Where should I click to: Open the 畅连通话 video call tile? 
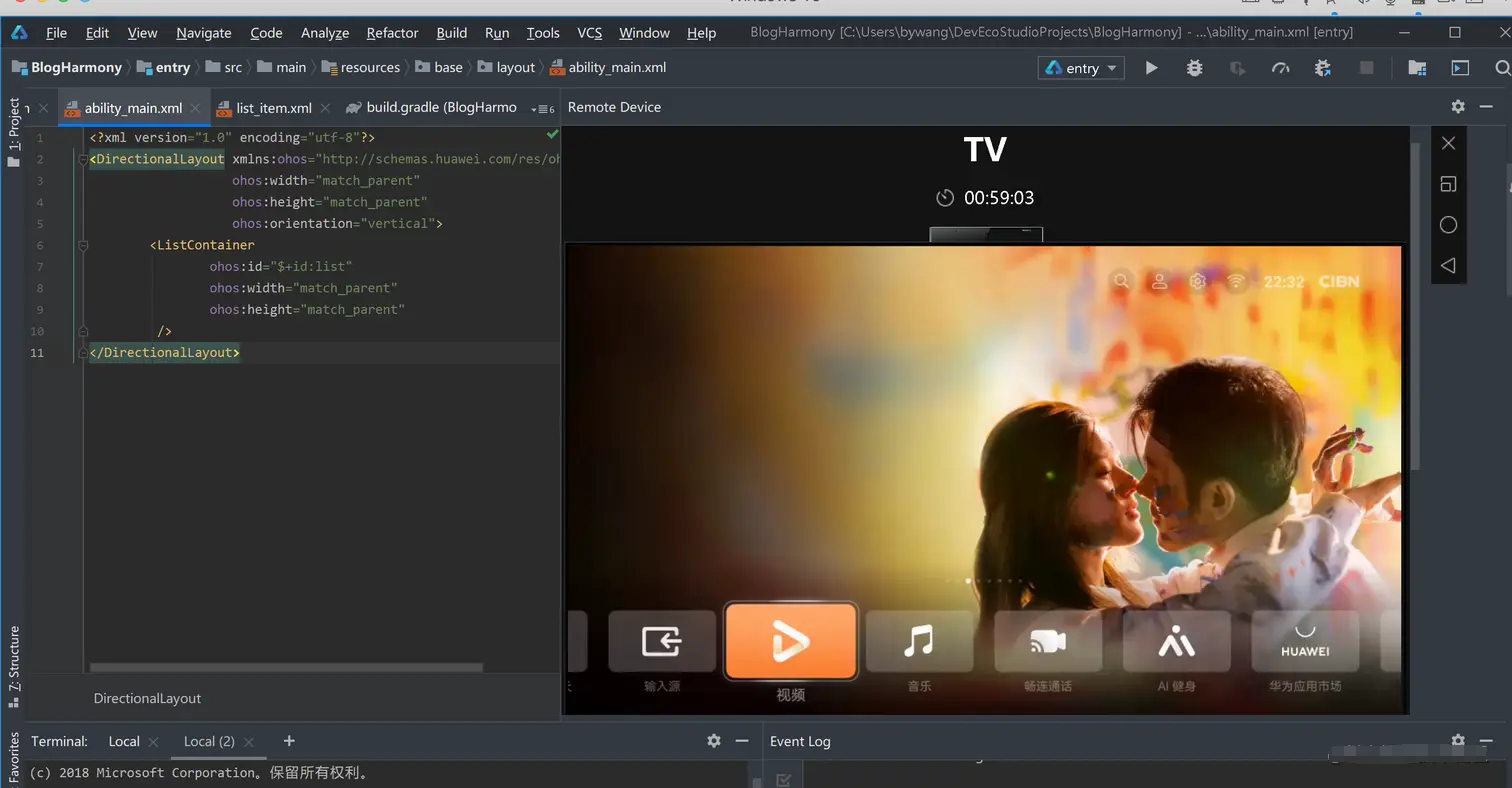(1048, 641)
